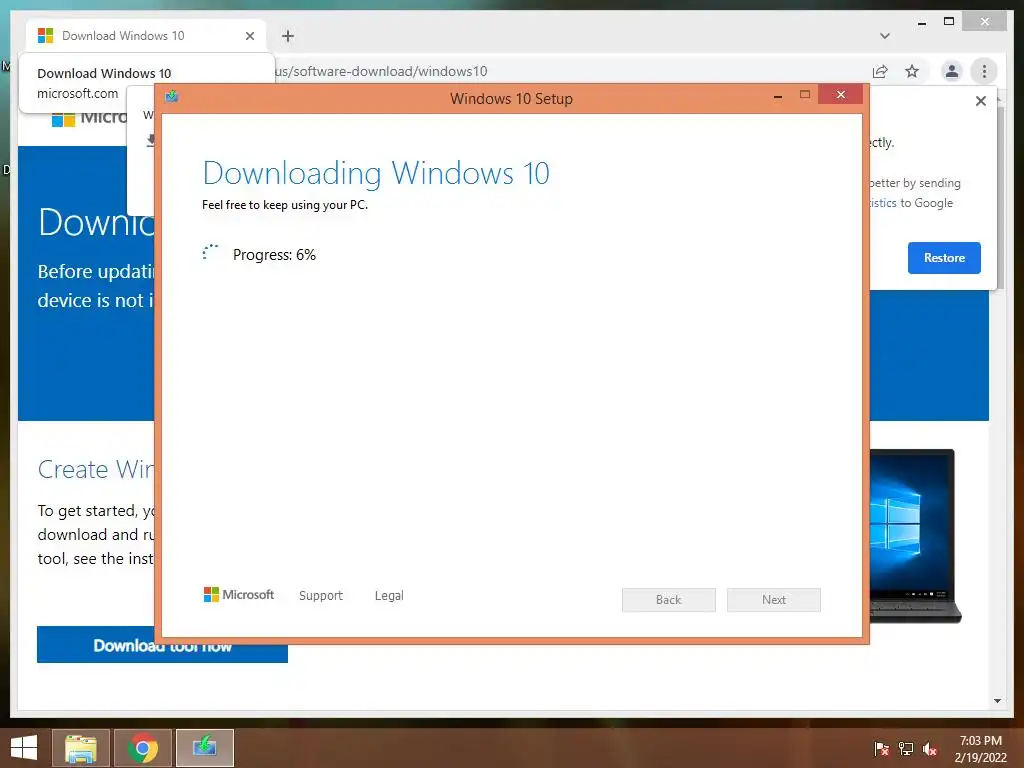Close the Download Windows 10 tab

point(250,36)
